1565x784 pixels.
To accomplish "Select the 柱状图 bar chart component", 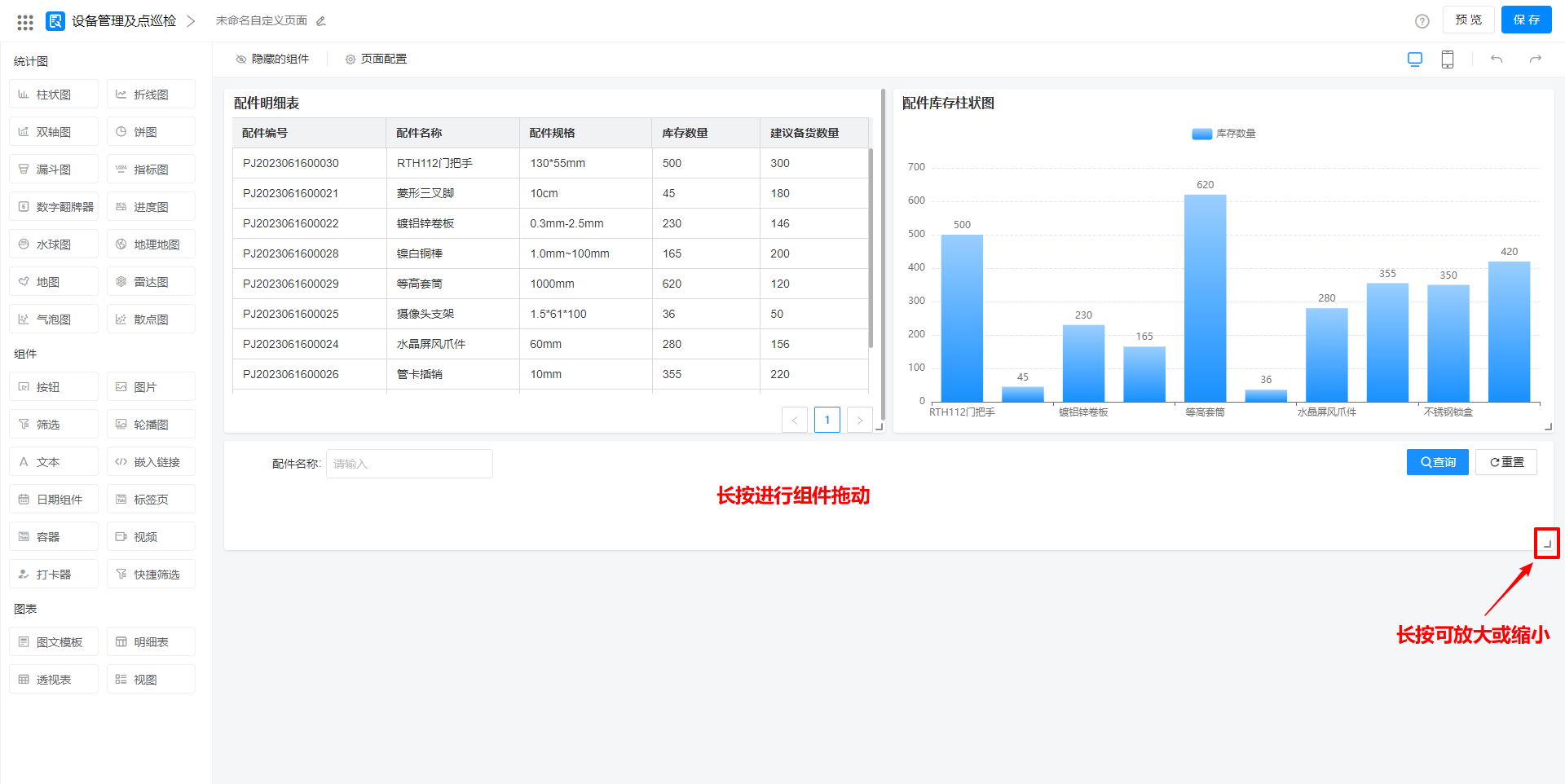I will tap(54, 95).
